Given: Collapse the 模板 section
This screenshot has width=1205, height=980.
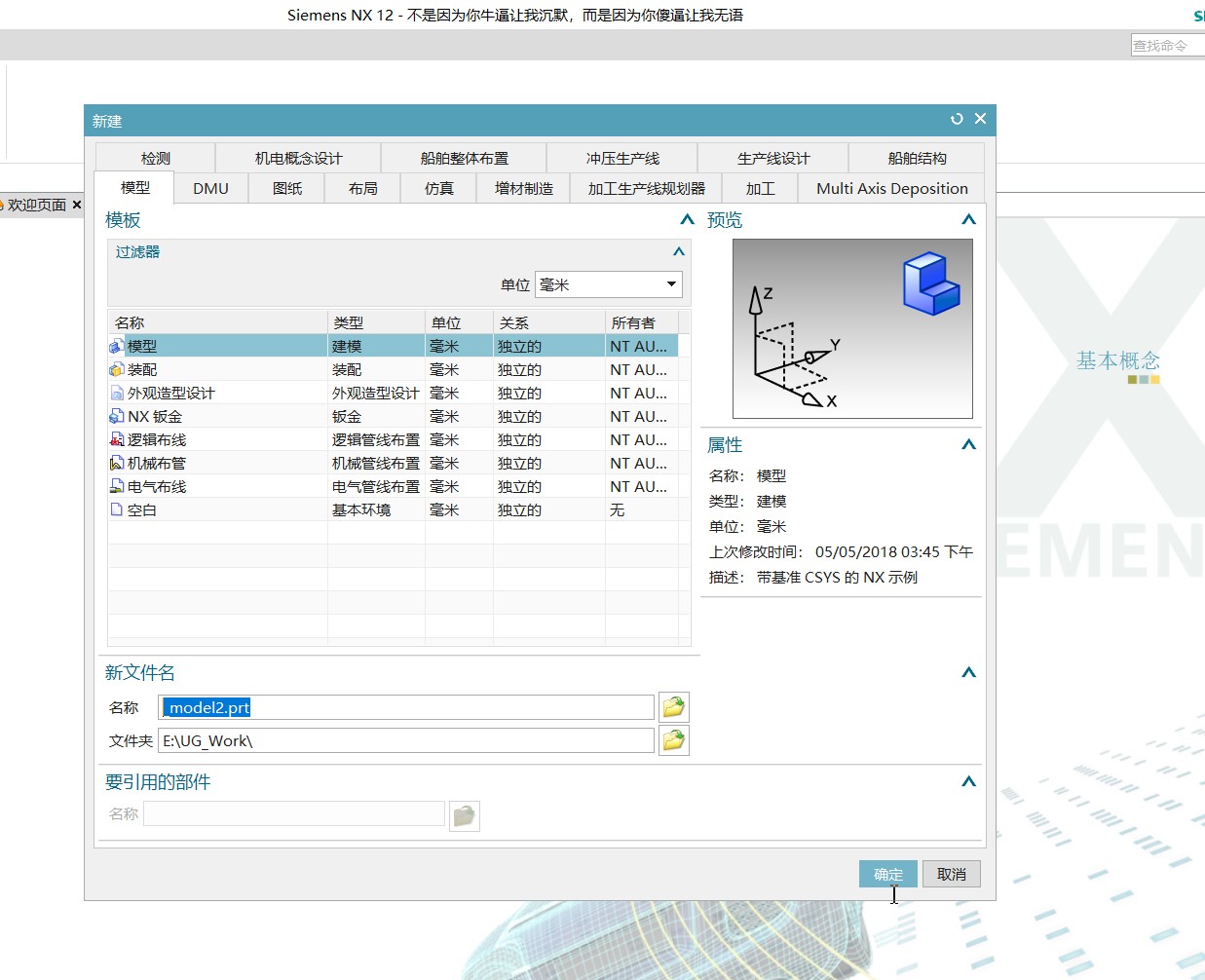Looking at the screenshot, I should (x=687, y=220).
